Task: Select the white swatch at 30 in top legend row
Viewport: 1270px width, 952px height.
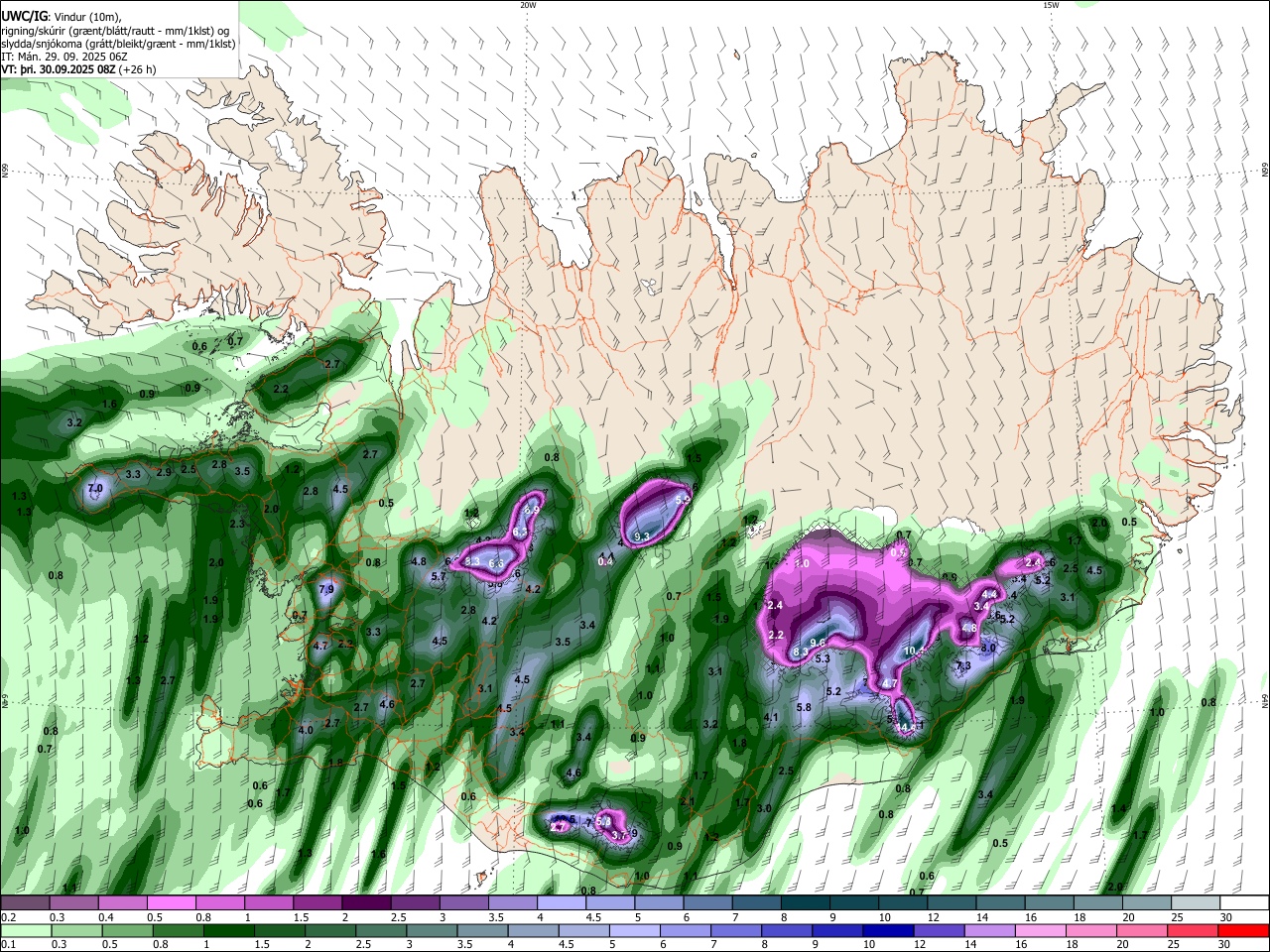Action: 1244,903
